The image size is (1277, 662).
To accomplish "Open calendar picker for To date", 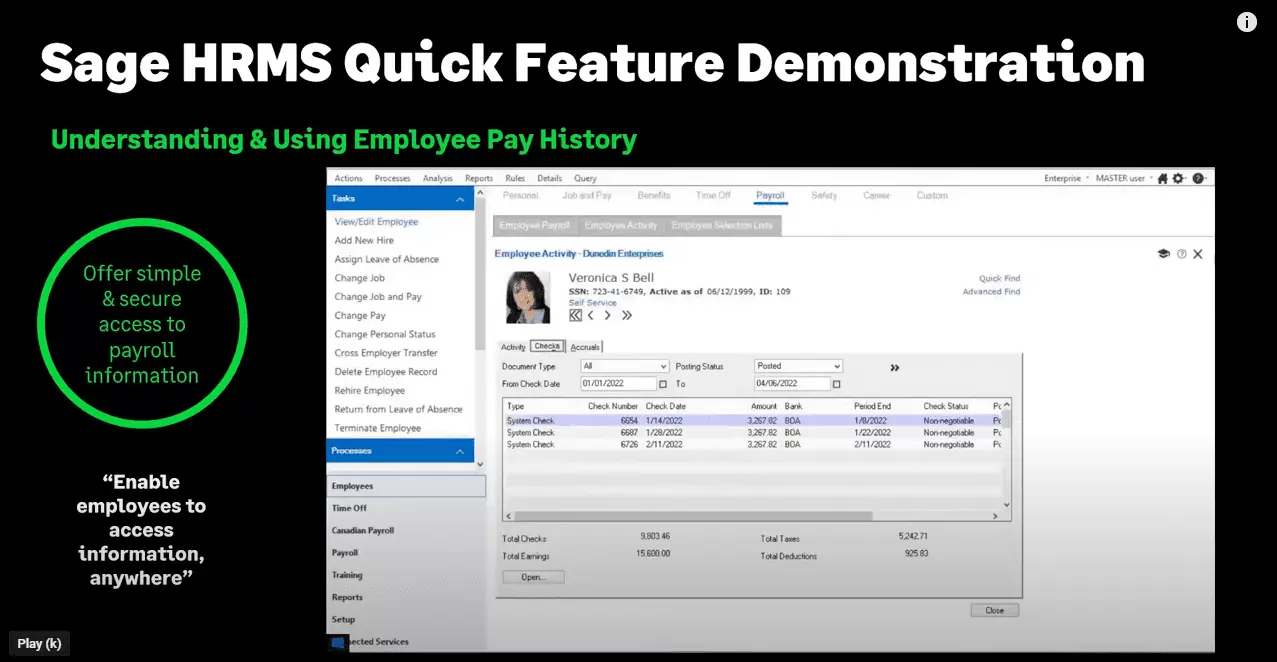I will click(837, 384).
